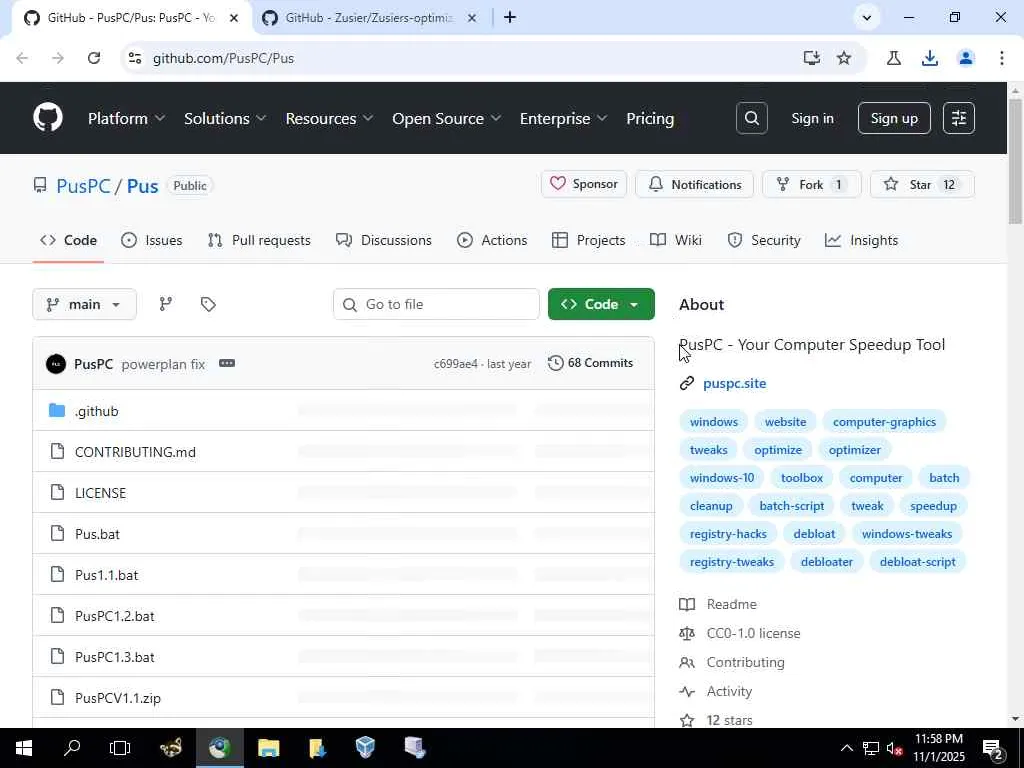1024x768 pixels.
Task: Bookmark this page with the star icon
Action: click(844, 58)
